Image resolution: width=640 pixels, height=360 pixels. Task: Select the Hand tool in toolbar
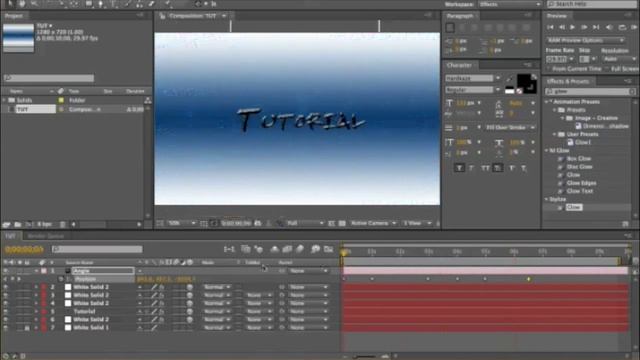click(x=22, y=4)
